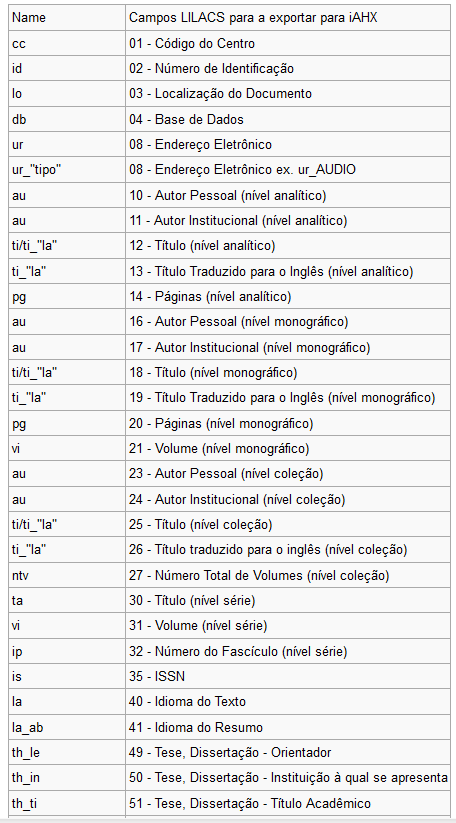
Task: Click '01 - Código do Centro' cell
Action: (288, 44)
